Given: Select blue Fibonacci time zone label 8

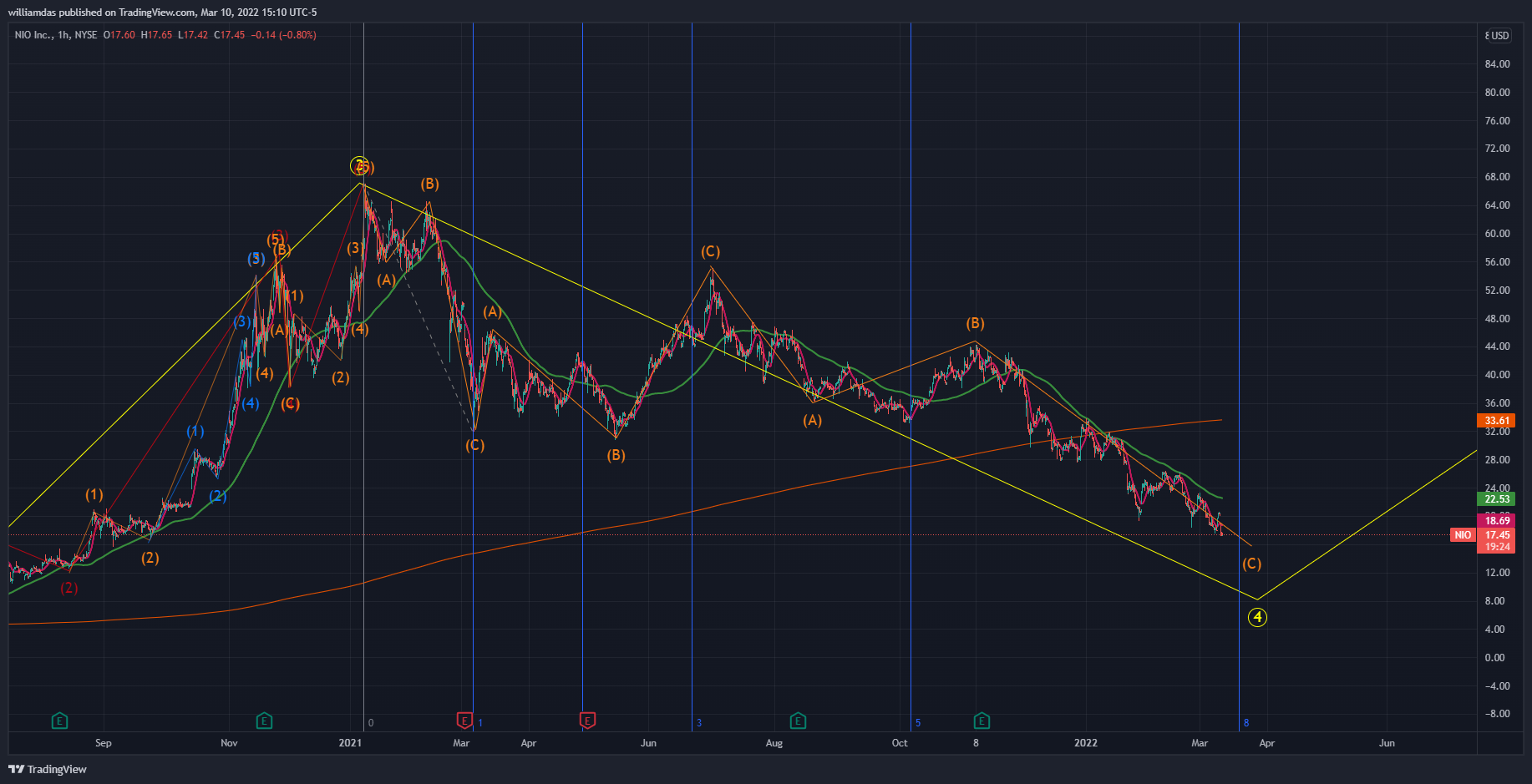Looking at the screenshot, I should coord(1246,723).
